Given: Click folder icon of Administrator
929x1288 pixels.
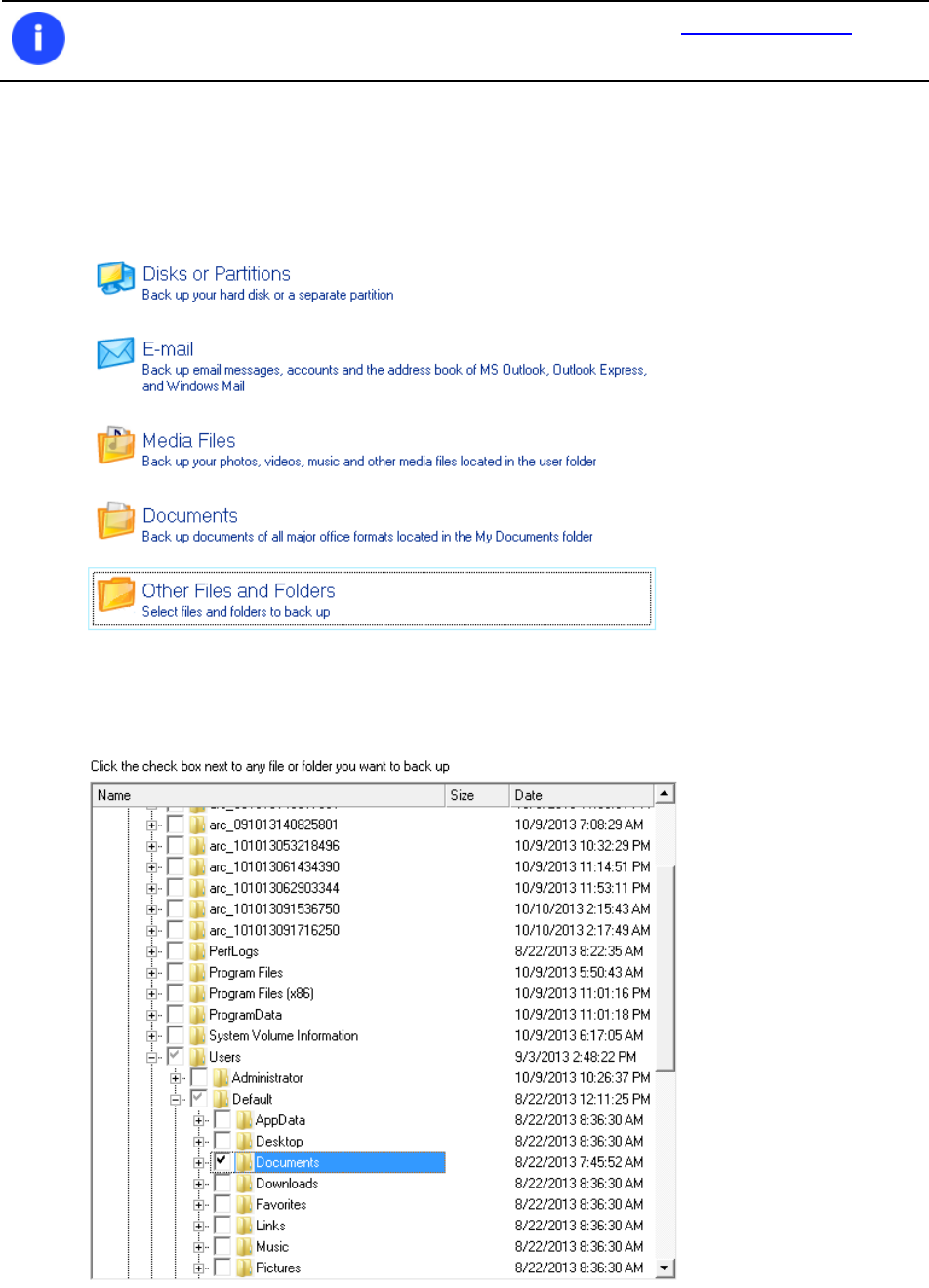Looking at the screenshot, I should tap(221, 1078).
